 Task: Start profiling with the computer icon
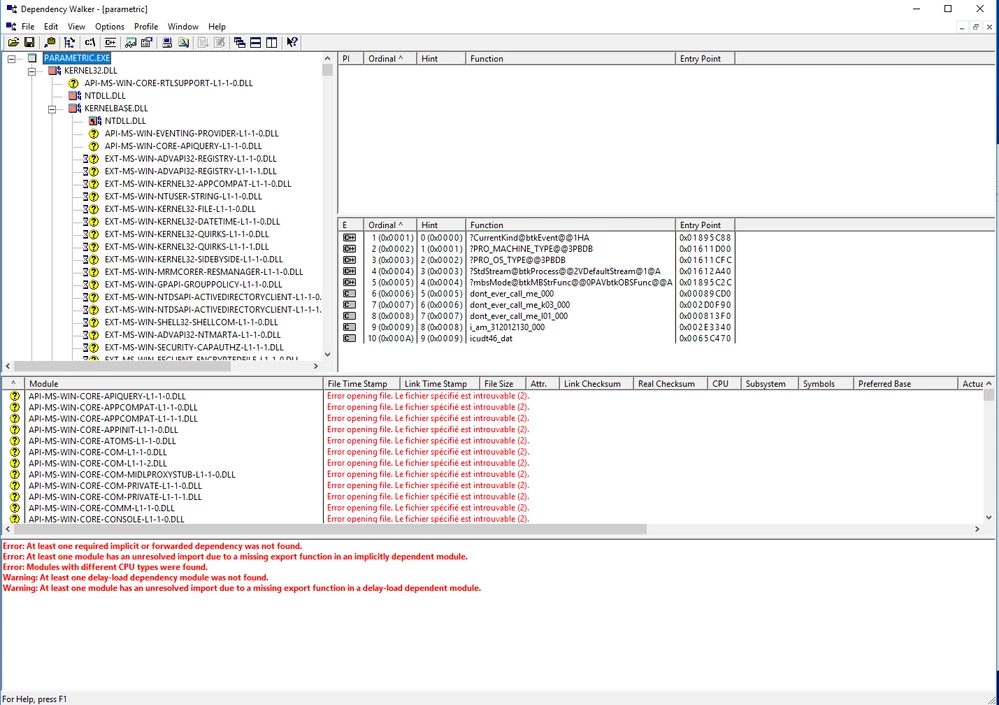click(x=166, y=42)
